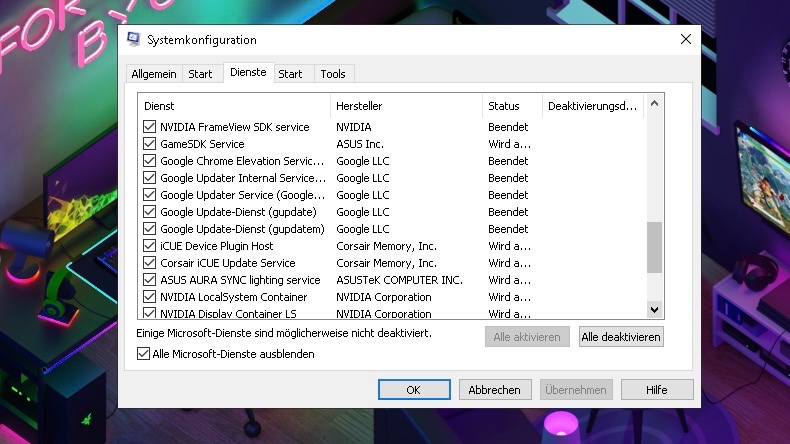Select the NVIDIA FrameView SDK service row
Screen dimensions: 790x444
click(x=392, y=127)
